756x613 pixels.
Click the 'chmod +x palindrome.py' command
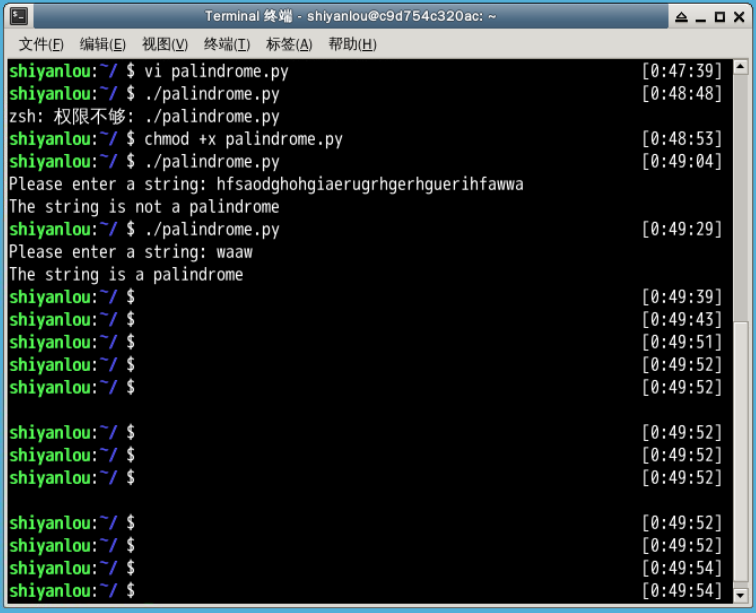243,139
